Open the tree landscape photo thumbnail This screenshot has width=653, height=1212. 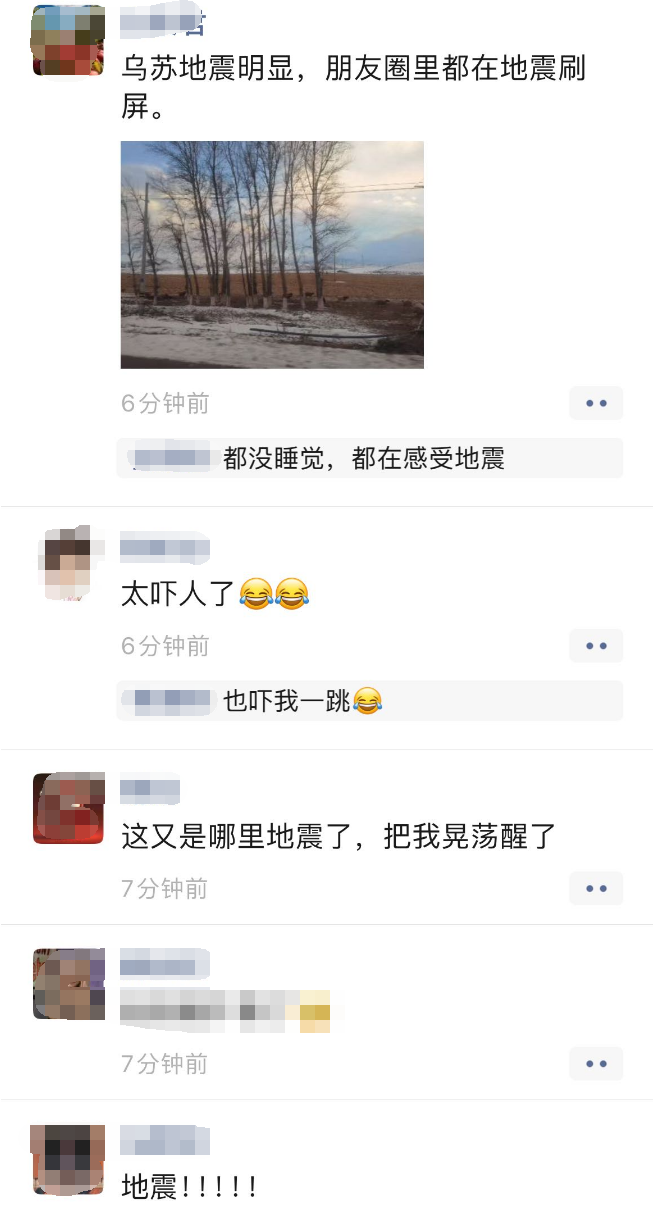(272, 254)
